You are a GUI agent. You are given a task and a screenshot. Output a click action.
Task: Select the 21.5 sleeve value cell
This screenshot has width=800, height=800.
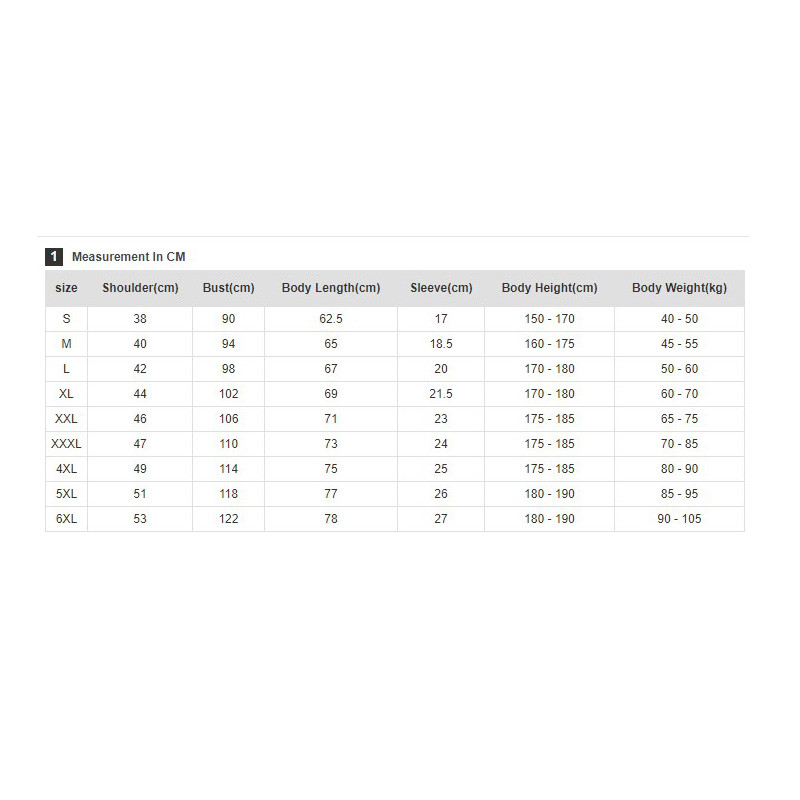click(x=441, y=394)
